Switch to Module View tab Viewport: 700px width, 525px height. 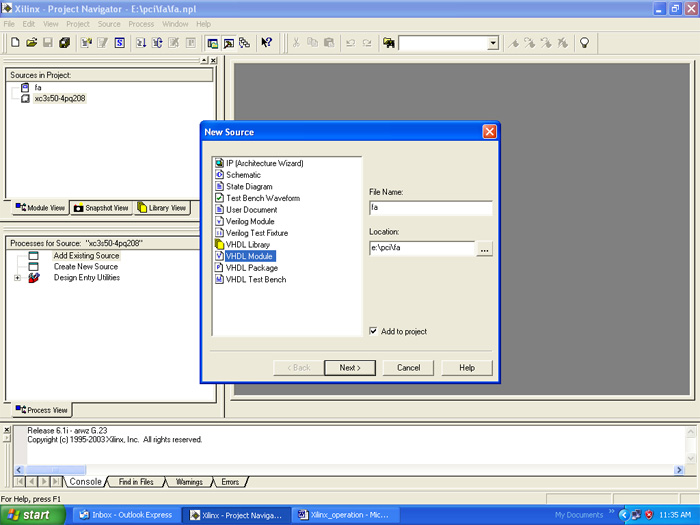(x=41, y=208)
